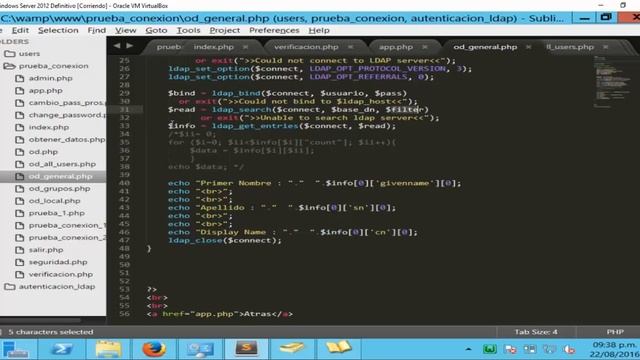The width and height of the screenshot is (640, 360).
Task: Click the previous tab arrow
Action: [x=117, y=46]
